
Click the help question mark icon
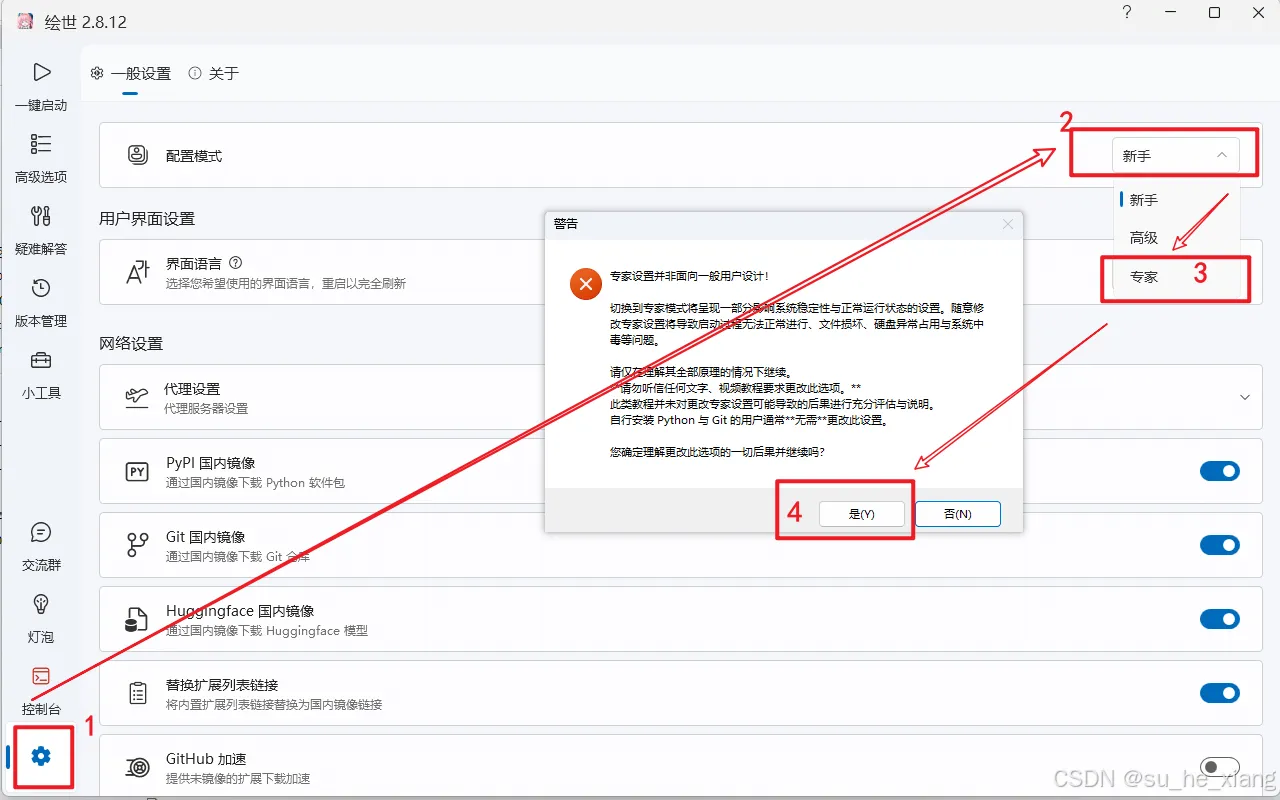coord(1126,13)
